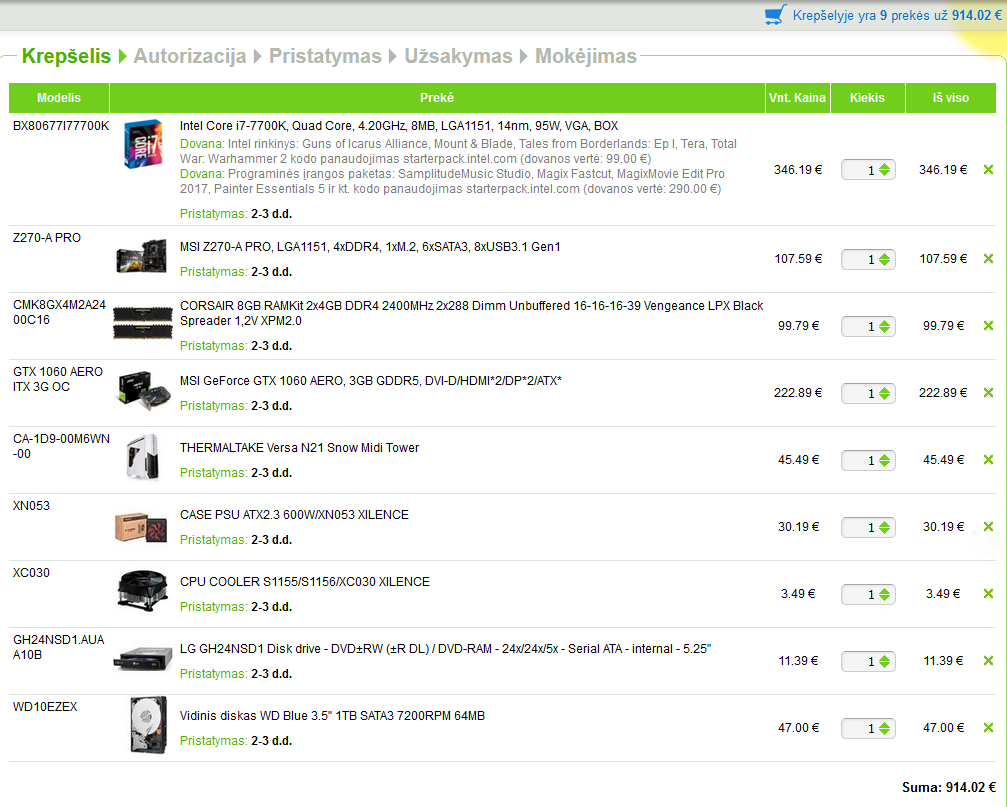Viewport: 1007px width, 807px height.
Task: Adjust quantity stepper for MSI Z270-A PRO
Action: [884, 259]
